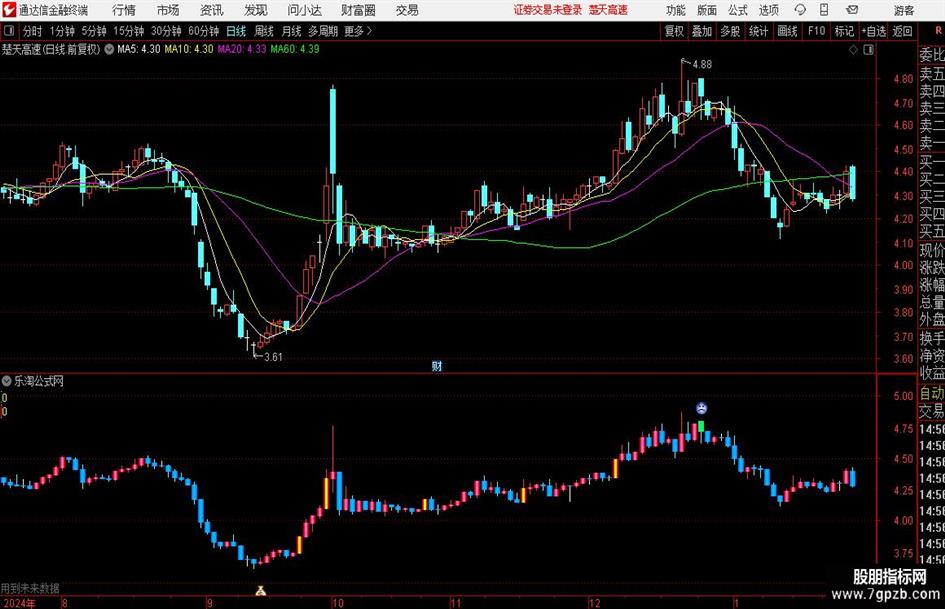Switch to 月线 monthly period
This screenshot has height=609, width=945.
tap(292, 31)
